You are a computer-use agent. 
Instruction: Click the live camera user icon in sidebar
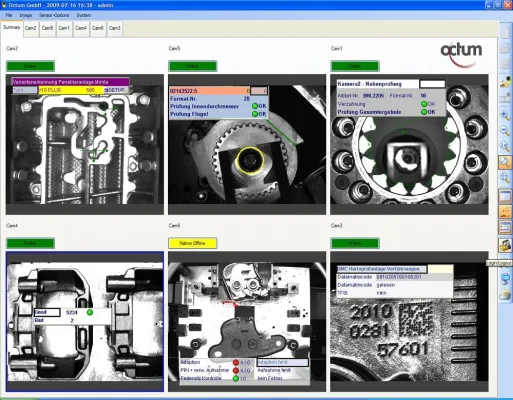(505, 82)
